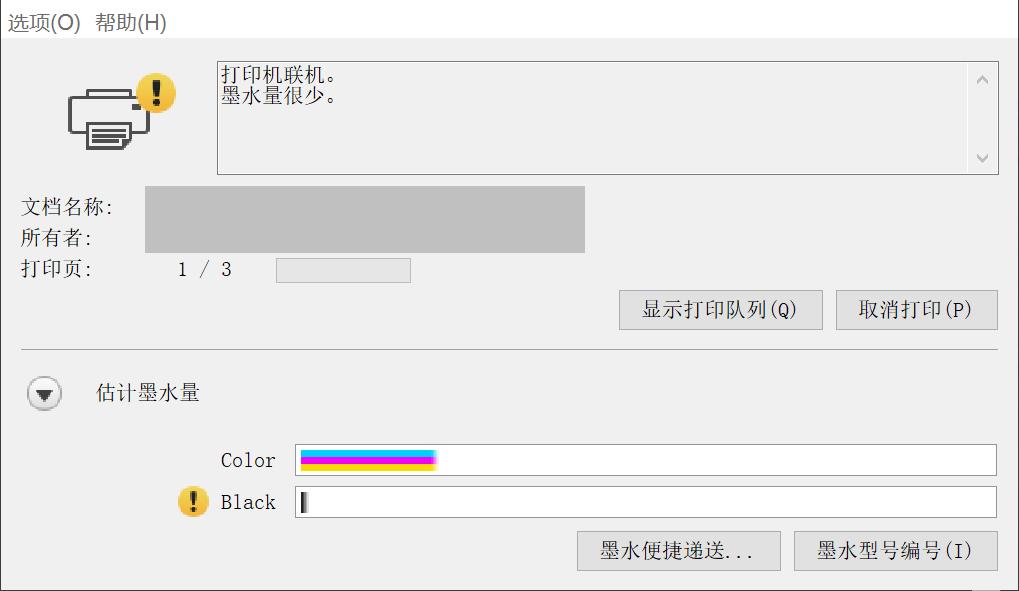
Task: Click the 打印页 progress bar
Action: tap(342, 270)
